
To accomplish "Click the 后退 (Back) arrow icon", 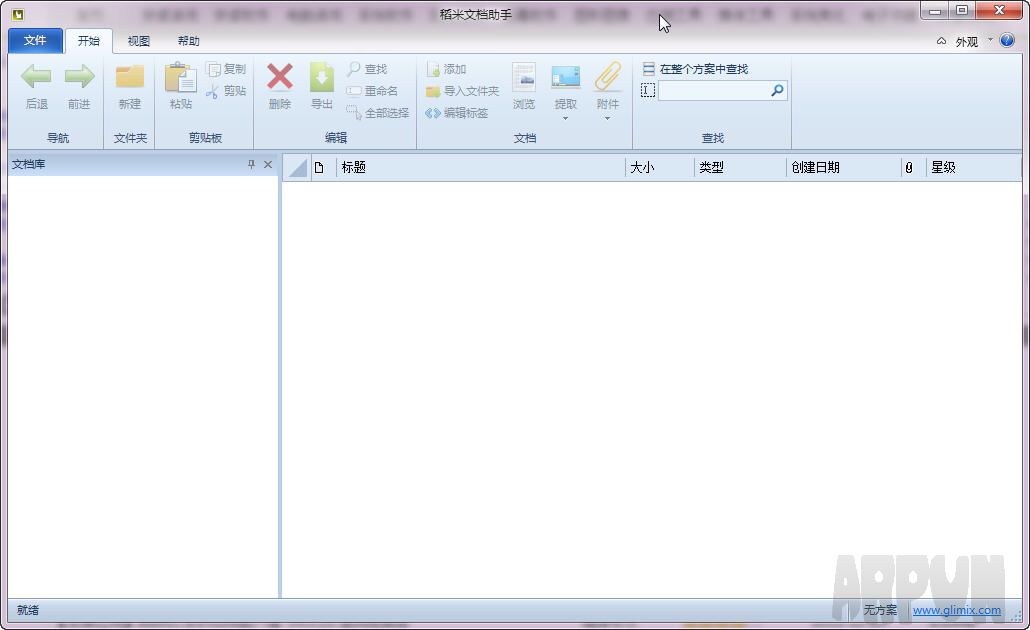I will (x=36, y=78).
